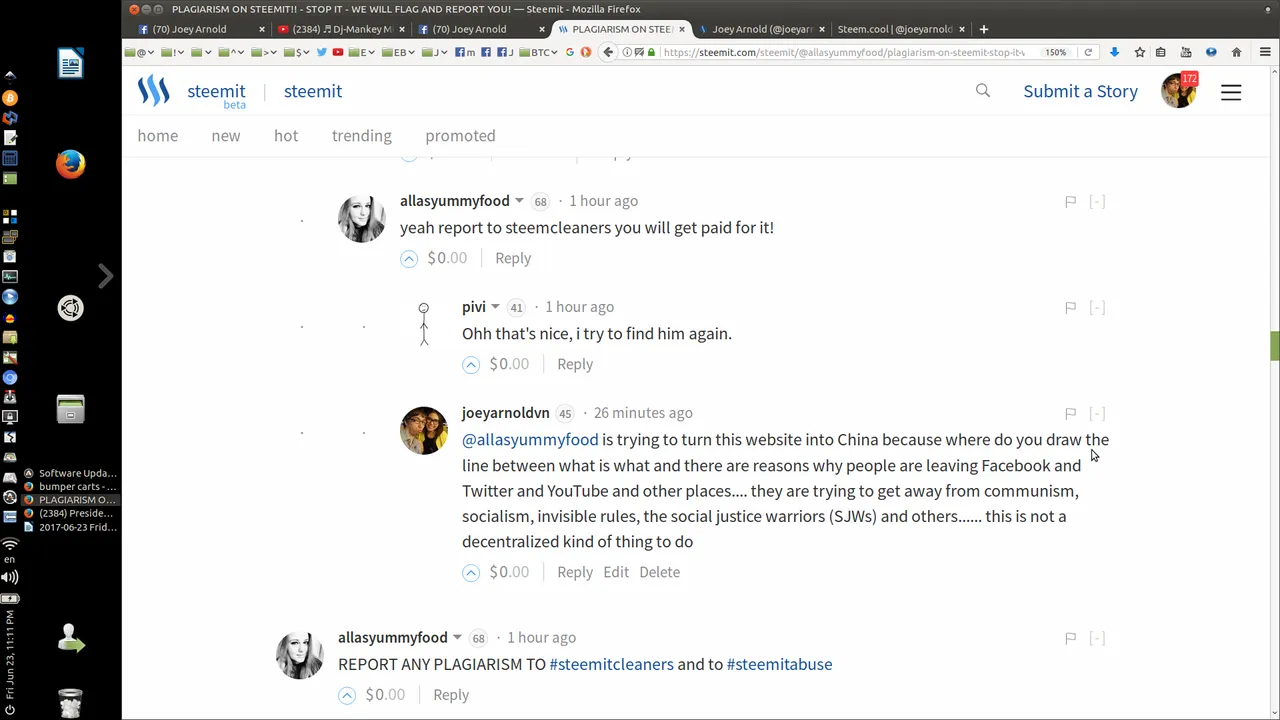Image resolution: width=1280 pixels, height=720 pixels.
Task: Flag the REPORT ANY PLAGIARISM comment
Action: pyautogui.click(x=1070, y=638)
